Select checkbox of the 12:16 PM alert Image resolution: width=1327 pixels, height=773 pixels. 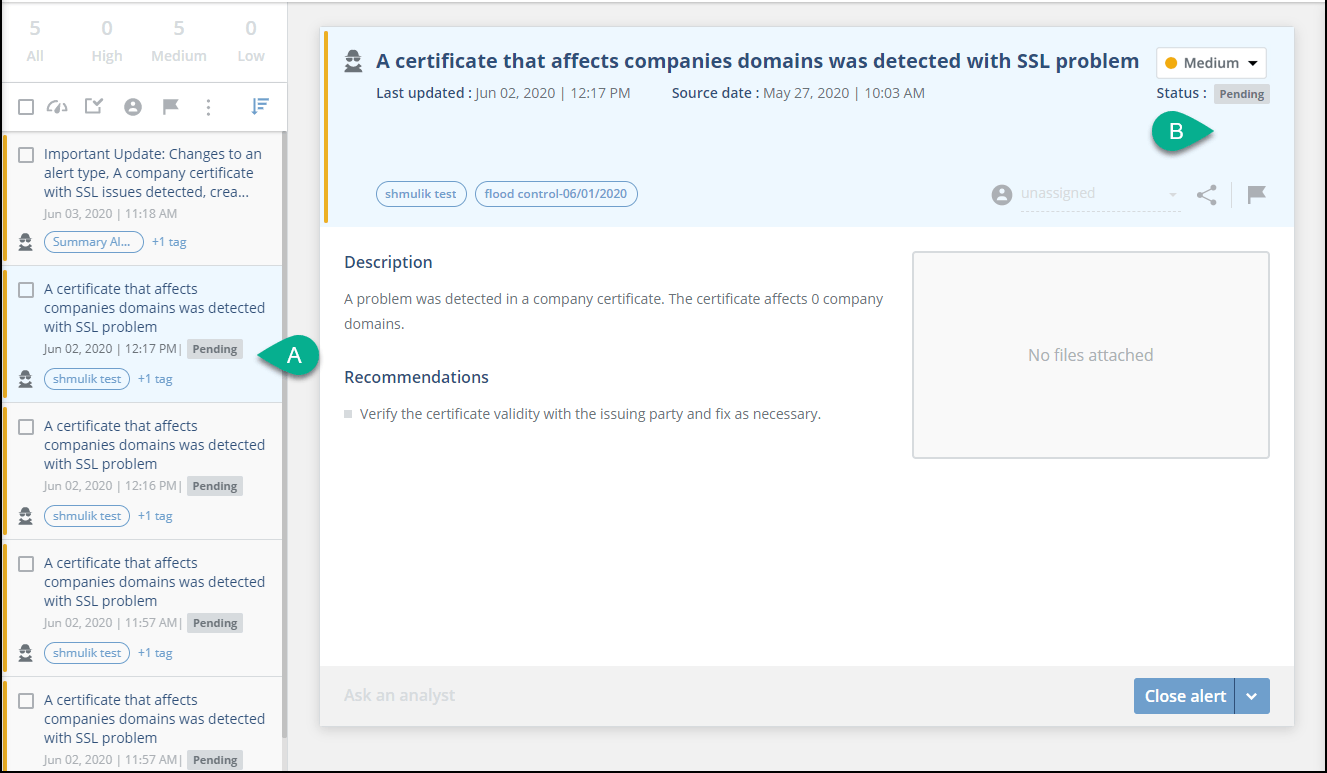[26, 427]
